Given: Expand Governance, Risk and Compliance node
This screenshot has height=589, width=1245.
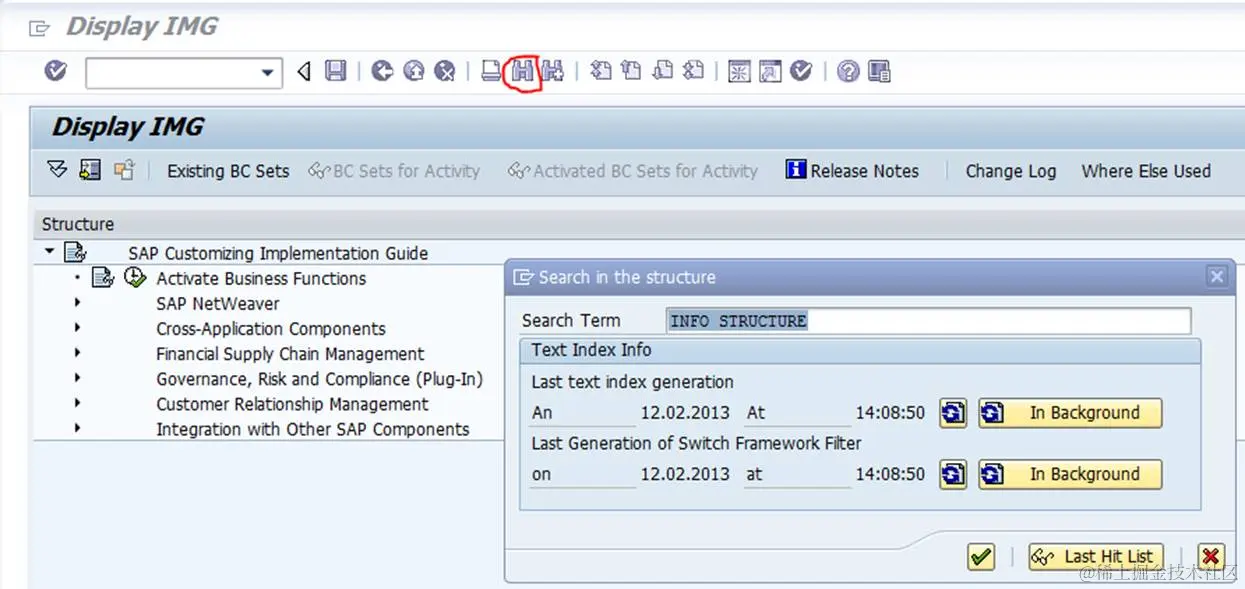Looking at the screenshot, I should tap(77, 378).
